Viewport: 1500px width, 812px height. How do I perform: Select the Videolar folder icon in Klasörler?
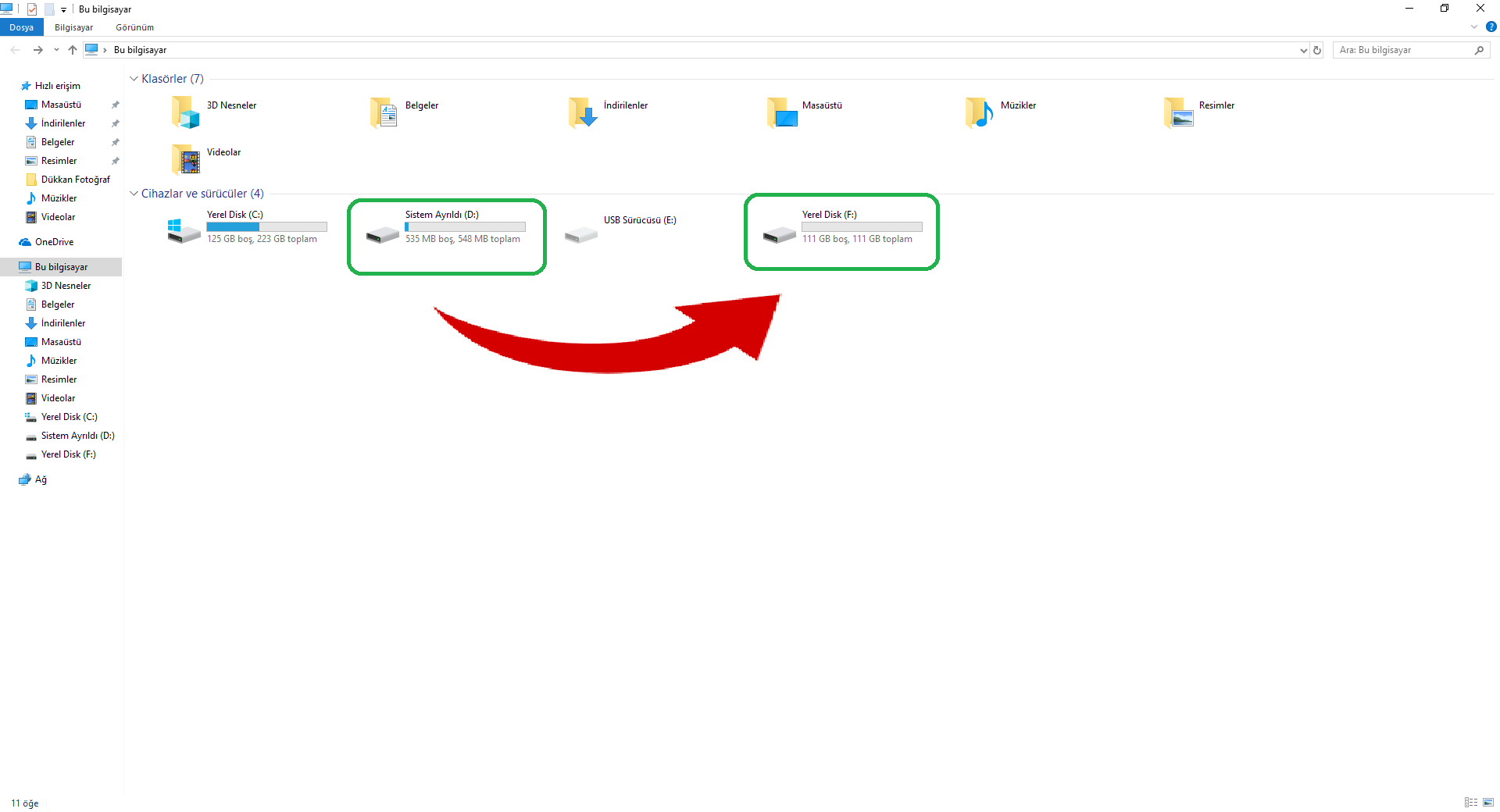pos(186,159)
